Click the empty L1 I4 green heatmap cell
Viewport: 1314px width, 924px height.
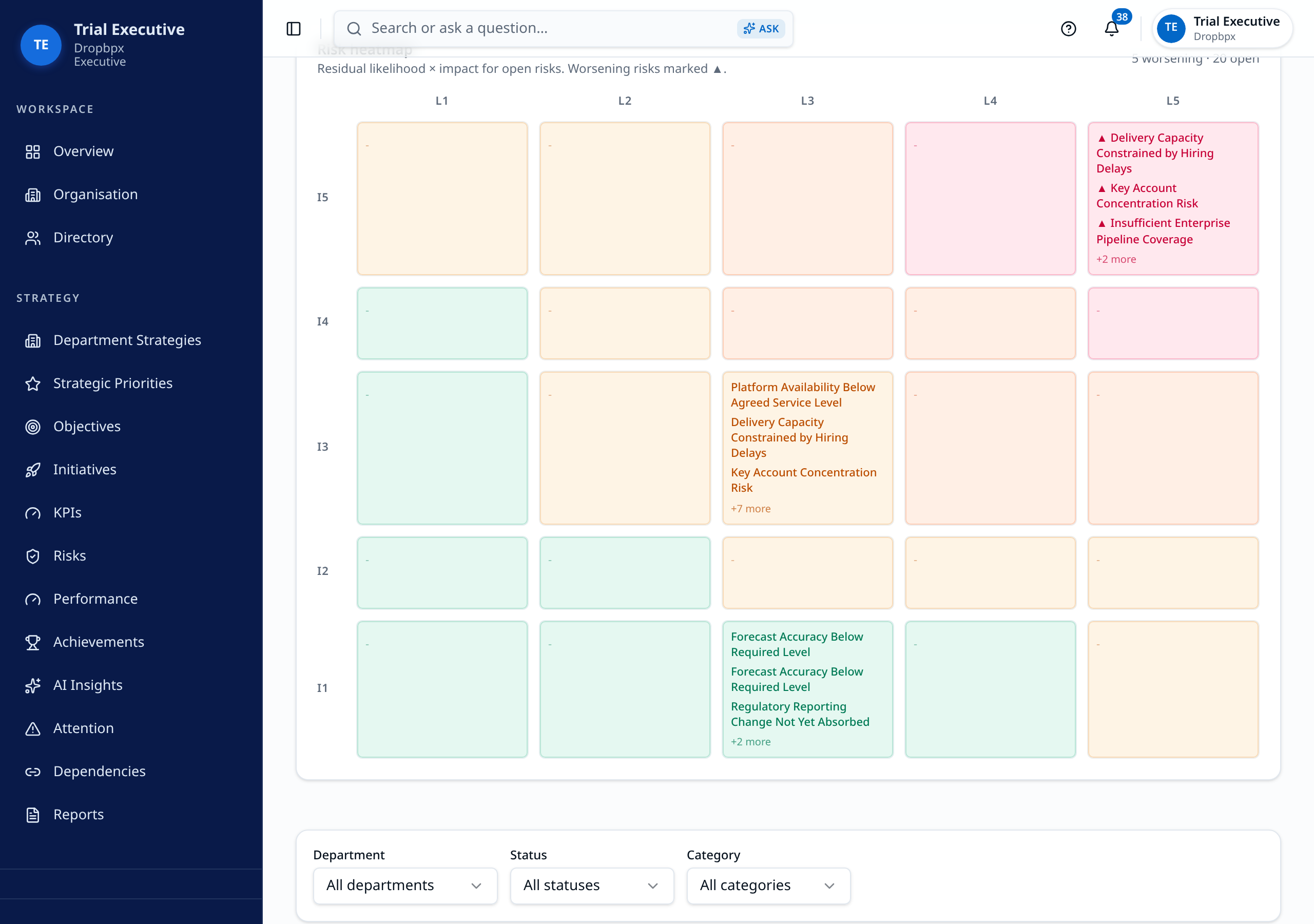tap(442, 323)
